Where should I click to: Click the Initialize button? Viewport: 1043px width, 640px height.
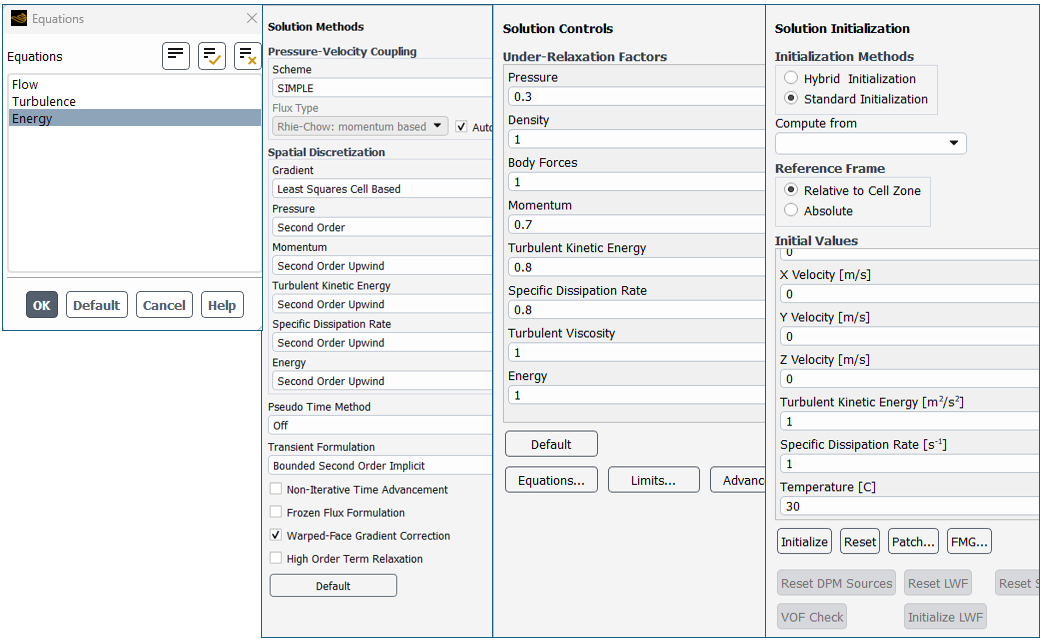804,542
